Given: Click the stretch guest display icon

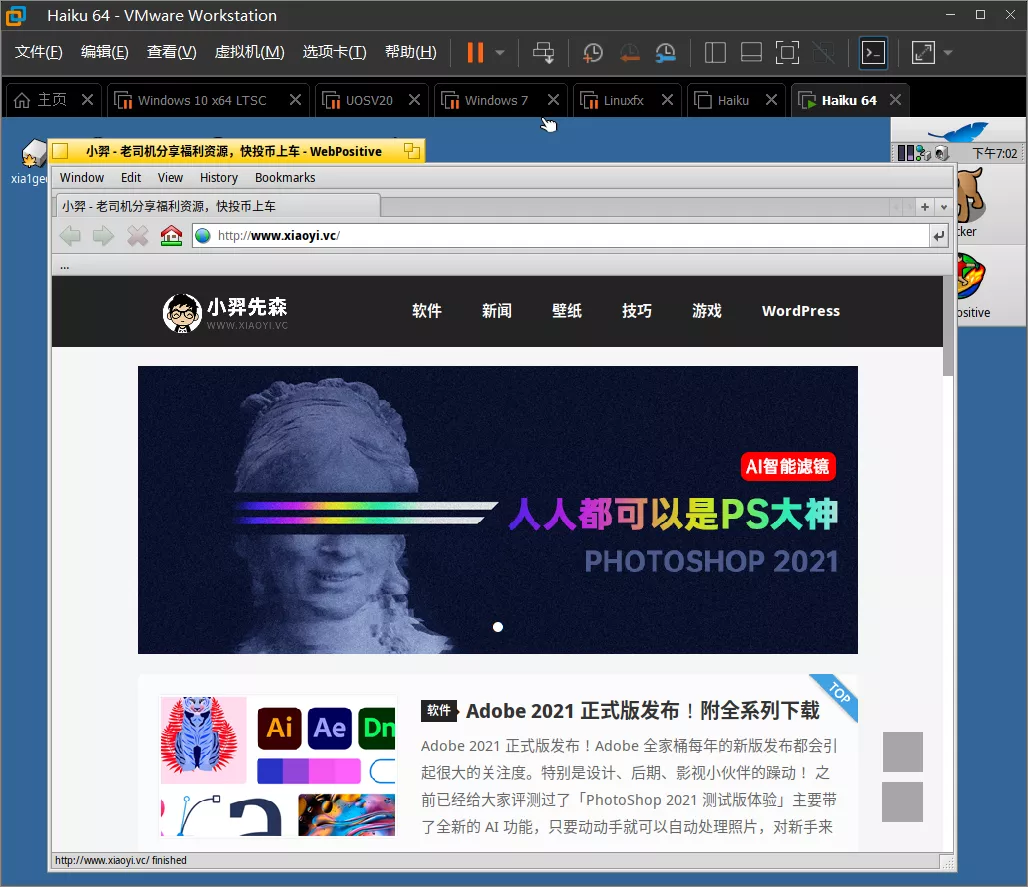Looking at the screenshot, I should click(923, 52).
